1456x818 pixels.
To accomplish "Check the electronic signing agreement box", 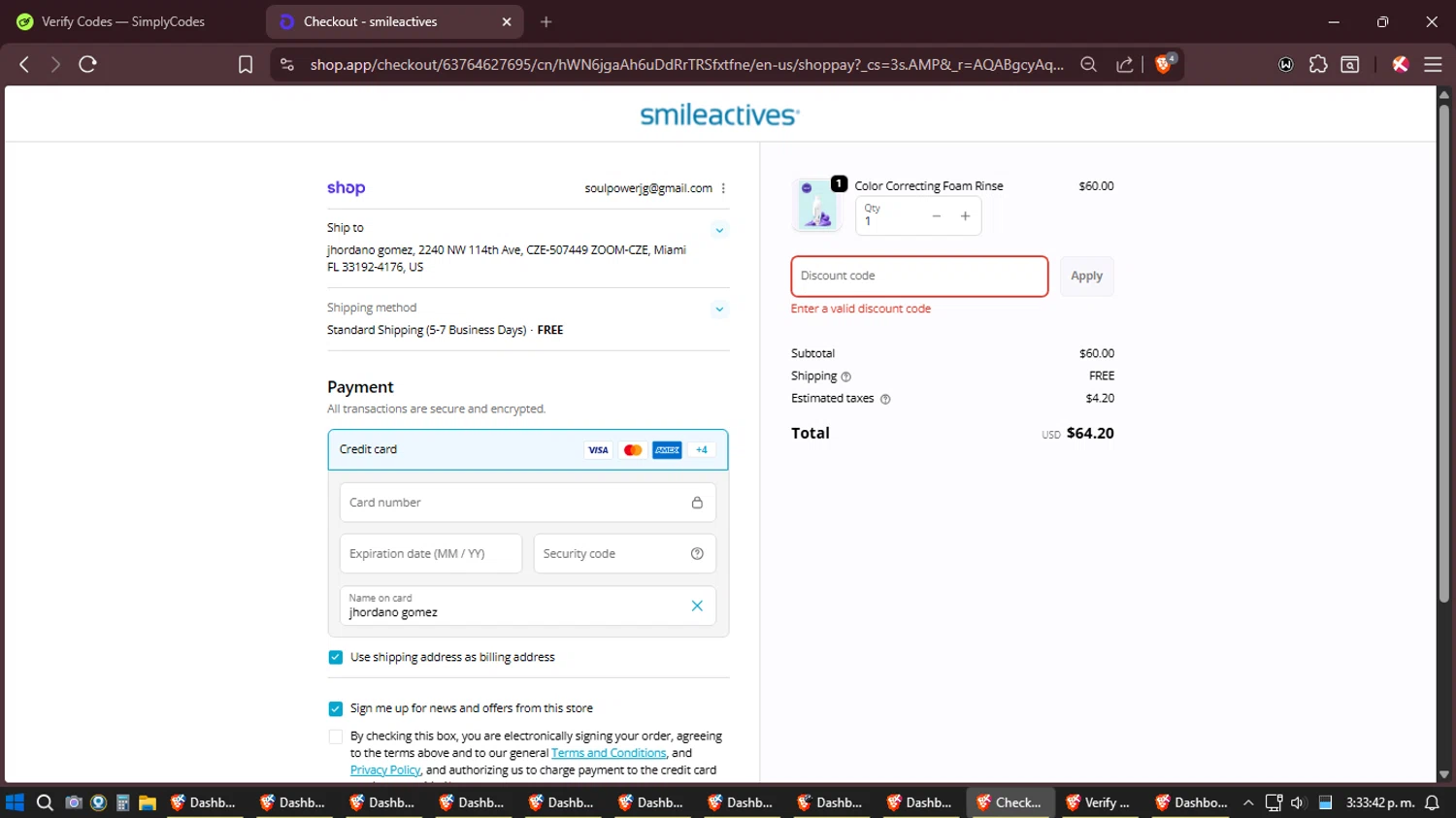I will pos(336,736).
